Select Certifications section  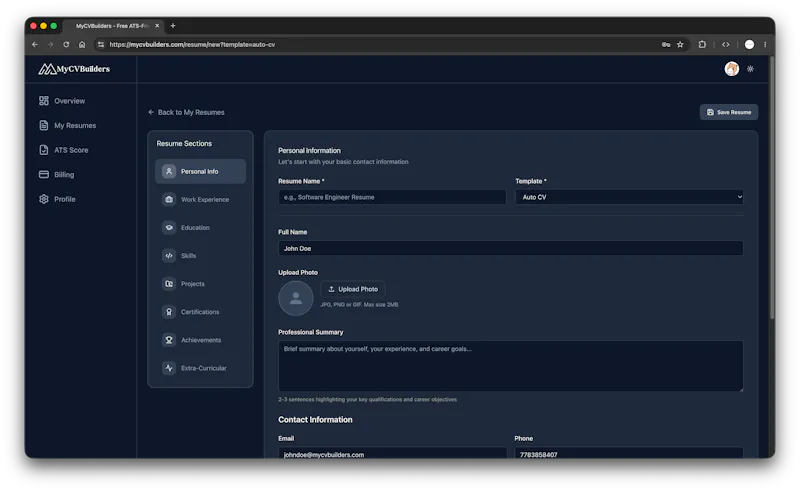(201, 312)
